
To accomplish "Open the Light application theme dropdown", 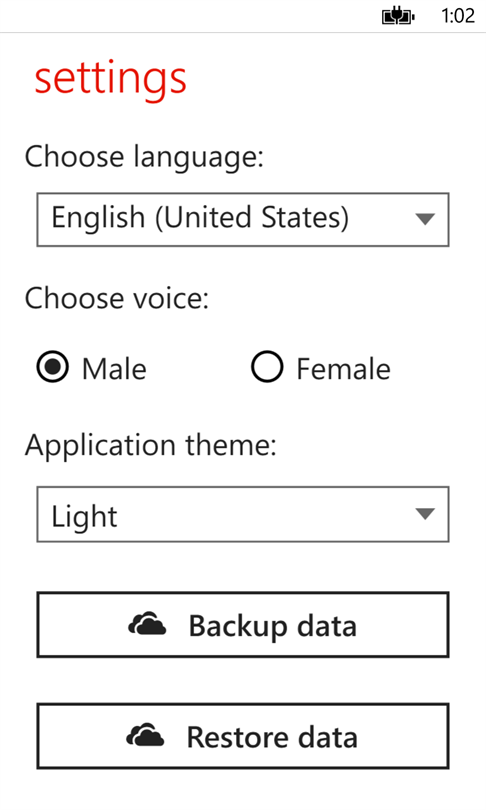I will pos(243,514).
